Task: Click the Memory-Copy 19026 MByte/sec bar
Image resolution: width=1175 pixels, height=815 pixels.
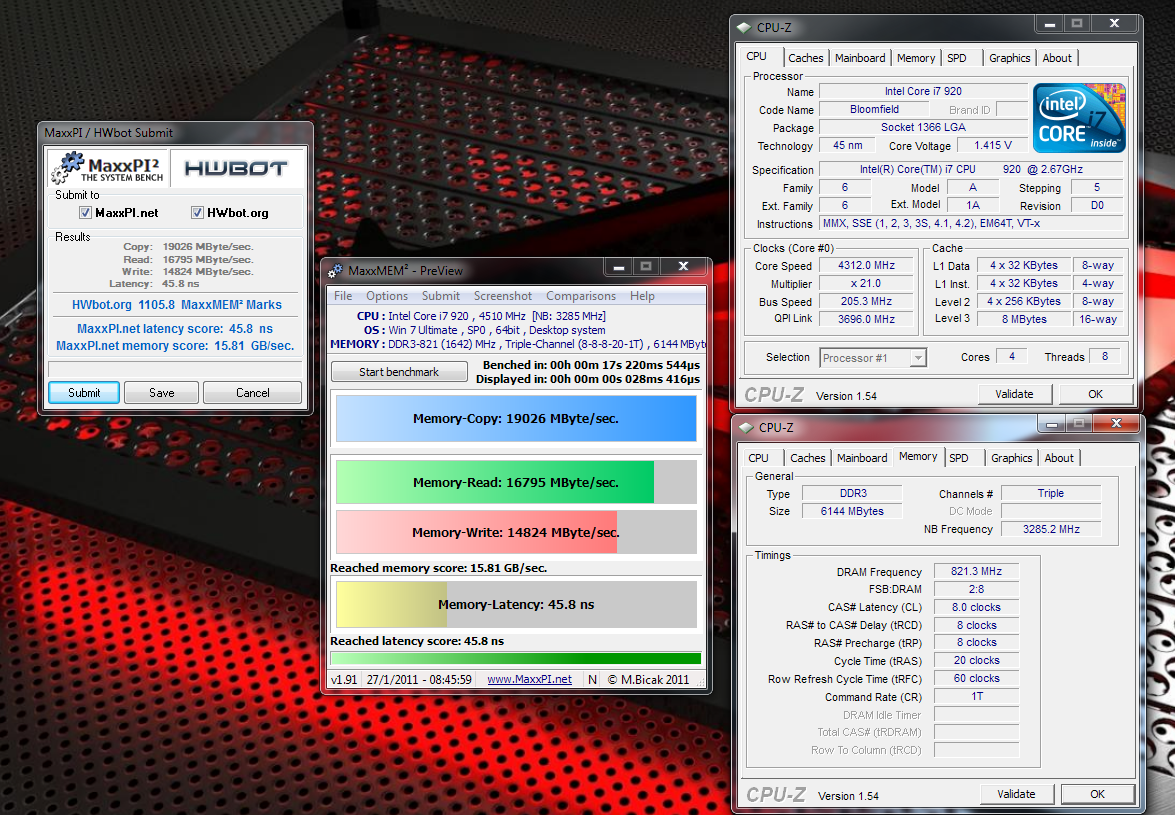Action: [x=516, y=419]
